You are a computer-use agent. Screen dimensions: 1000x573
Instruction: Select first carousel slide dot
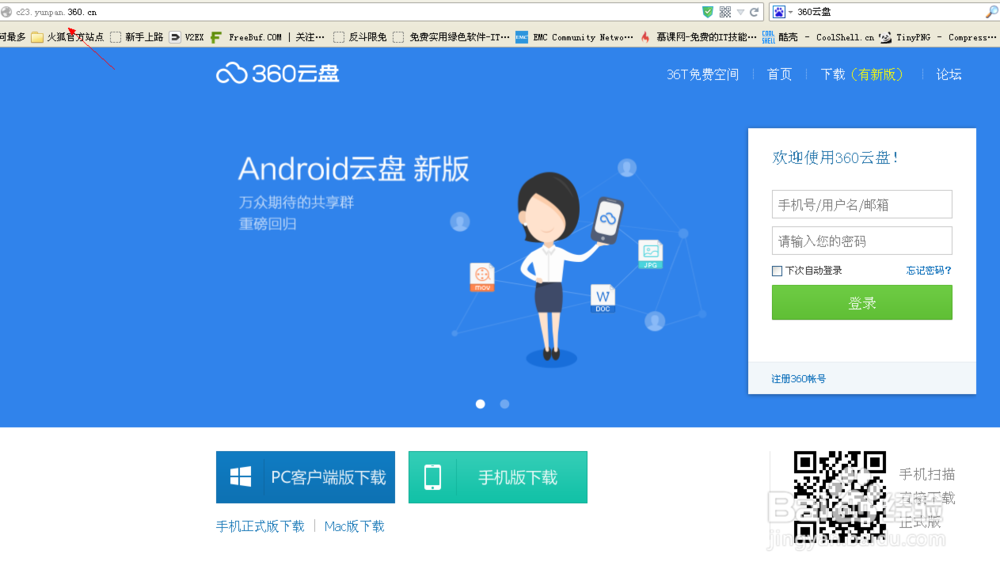480,404
